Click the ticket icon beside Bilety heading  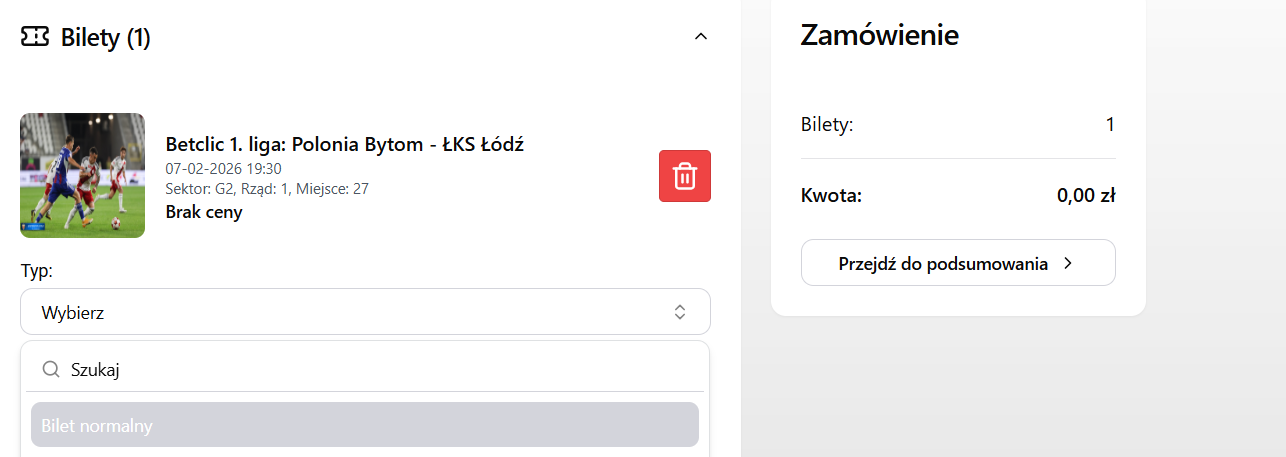(x=35, y=37)
